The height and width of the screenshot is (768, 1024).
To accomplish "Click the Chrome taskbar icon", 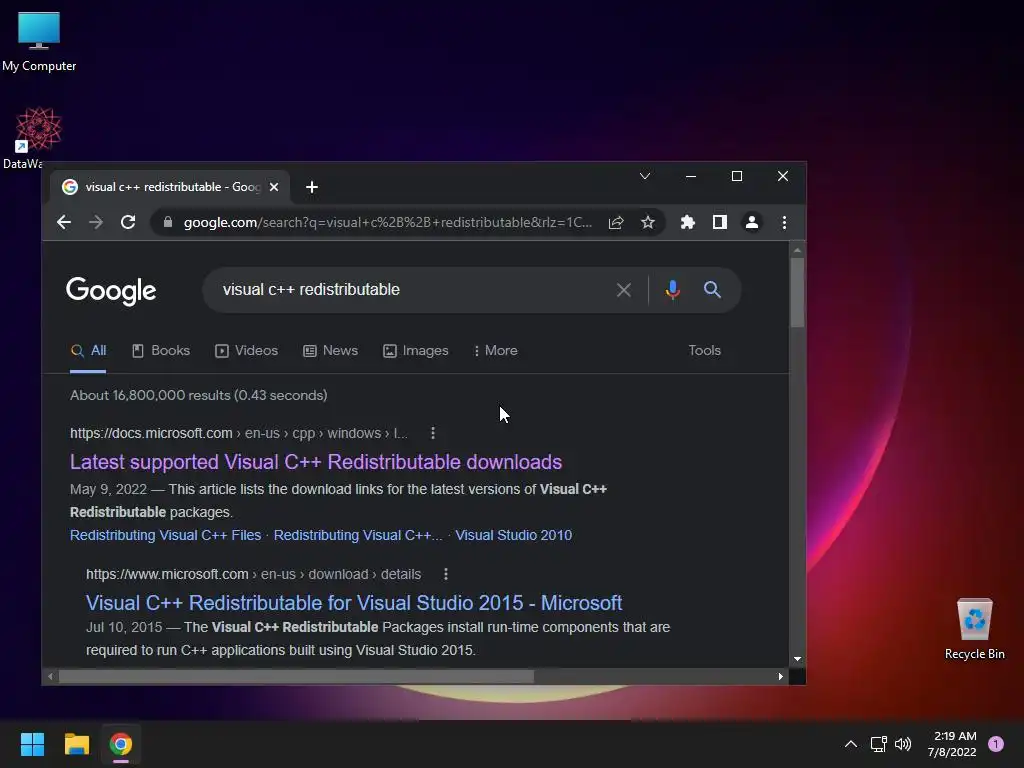I will coord(121,744).
